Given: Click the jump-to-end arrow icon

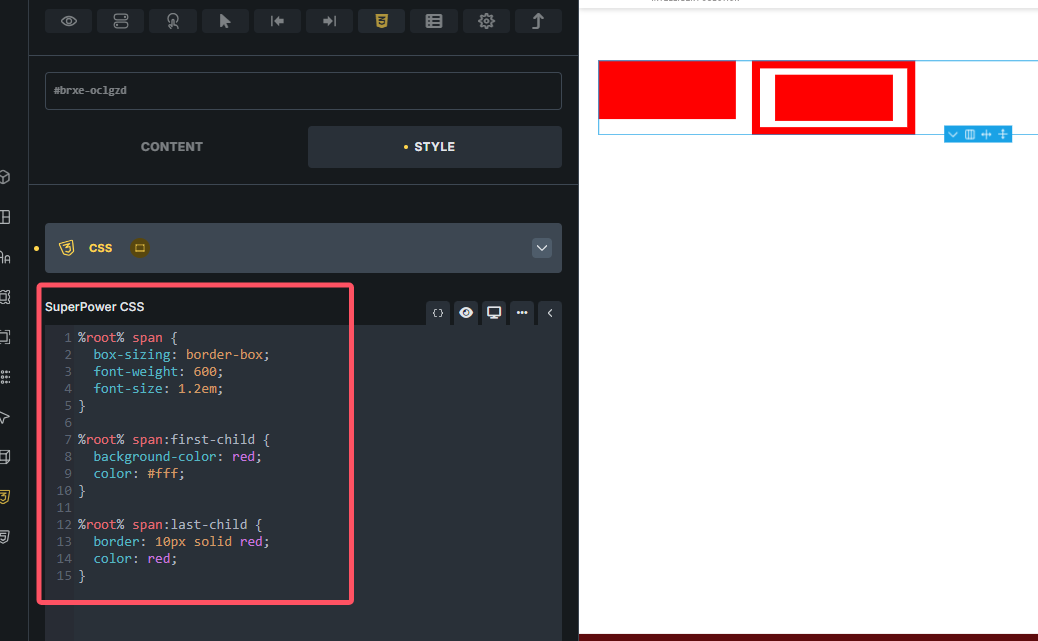Looking at the screenshot, I should click(329, 21).
